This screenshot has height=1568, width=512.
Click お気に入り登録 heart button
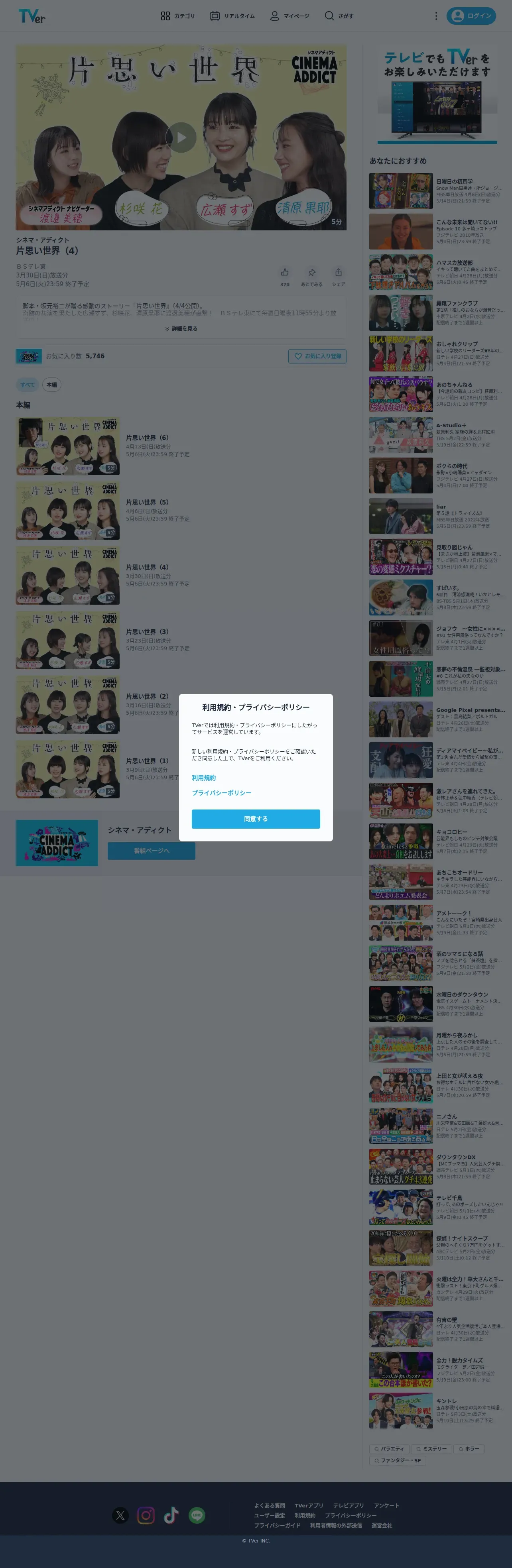click(x=317, y=356)
